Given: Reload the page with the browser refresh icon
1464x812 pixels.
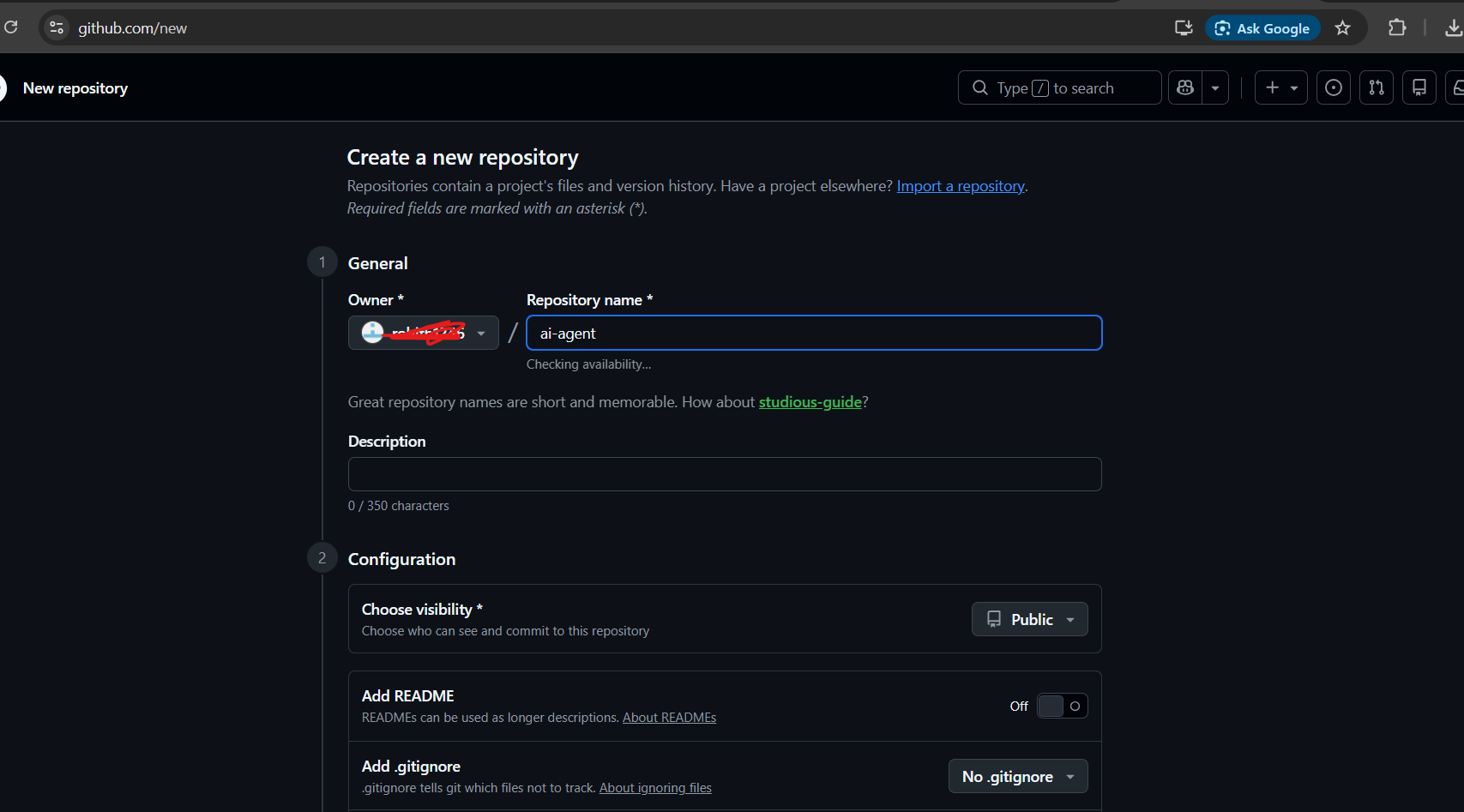Looking at the screenshot, I should click(11, 27).
